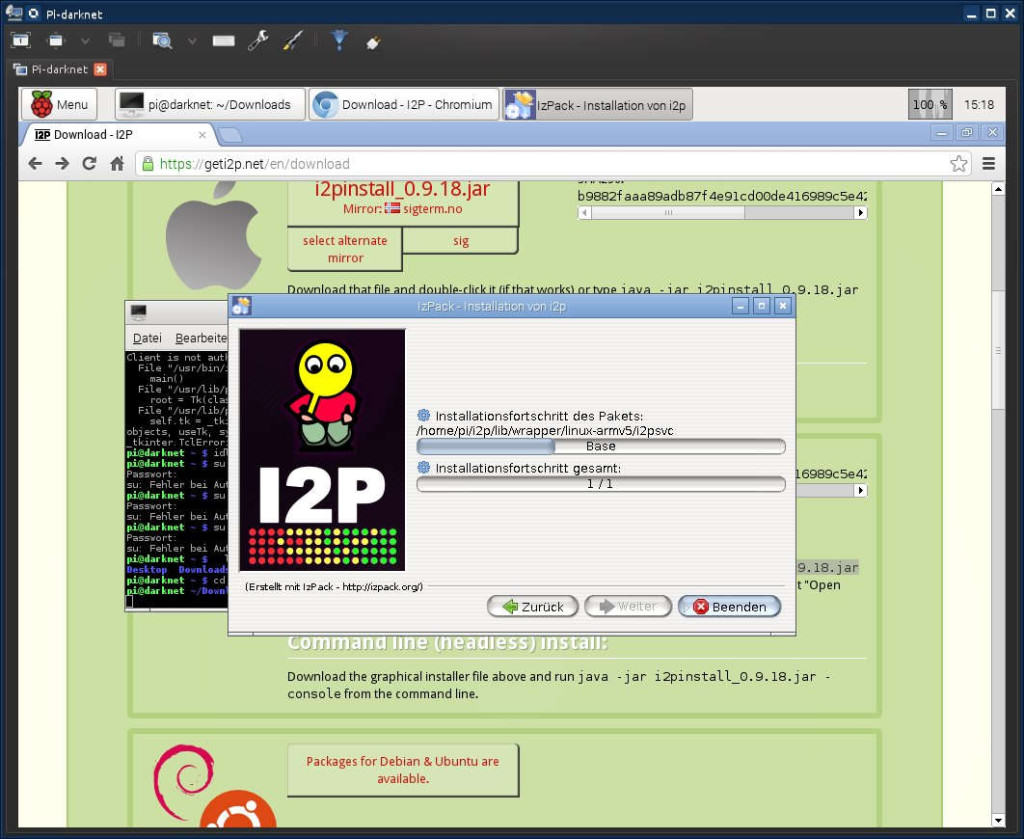1024x839 pixels.
Task: Close the Pi-darknet connection tab
Action: pos(100,69)
